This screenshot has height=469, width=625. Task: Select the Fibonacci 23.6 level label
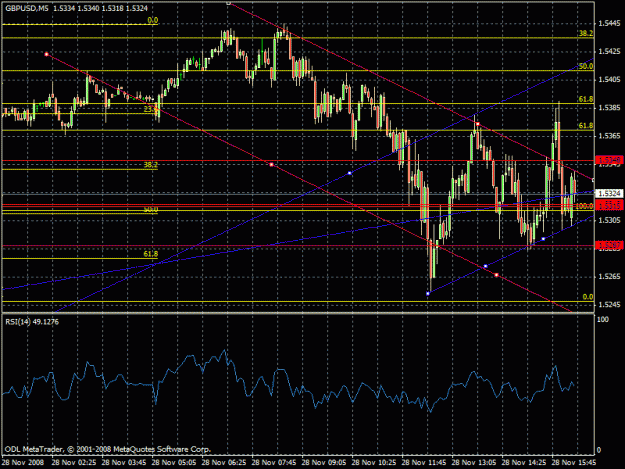151,109
